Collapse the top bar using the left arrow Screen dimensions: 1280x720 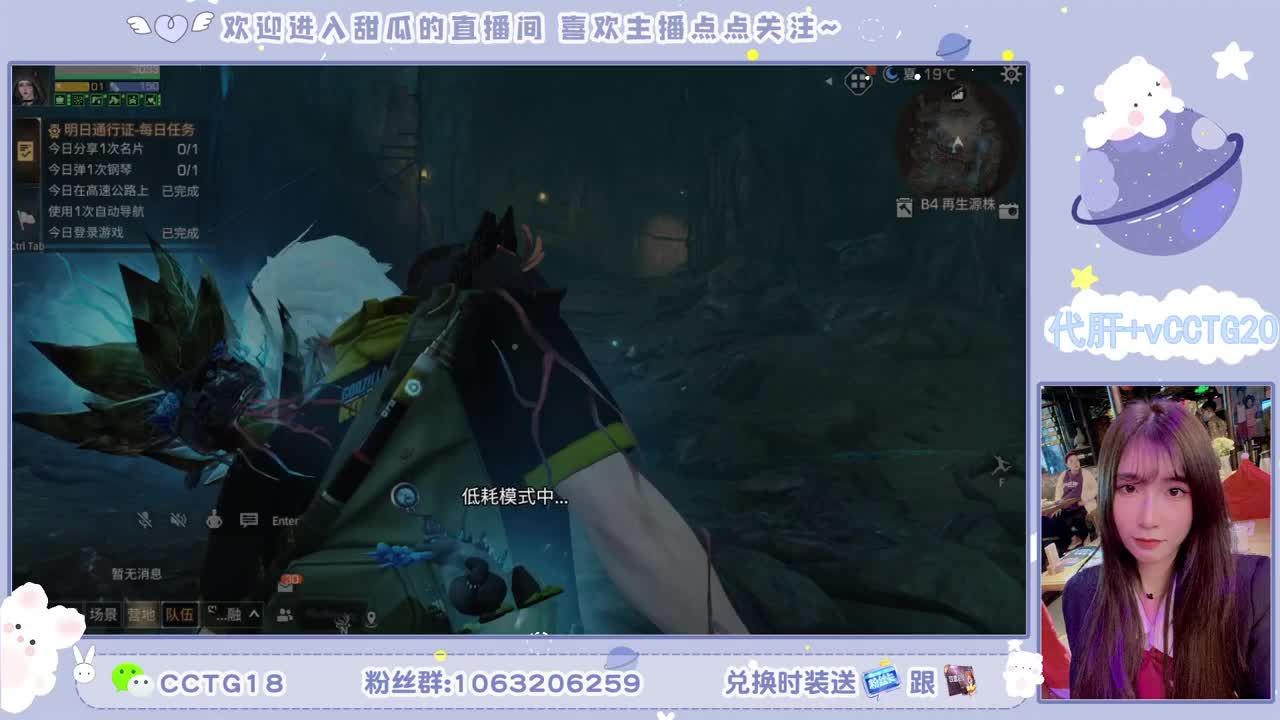tap(828, 81)
